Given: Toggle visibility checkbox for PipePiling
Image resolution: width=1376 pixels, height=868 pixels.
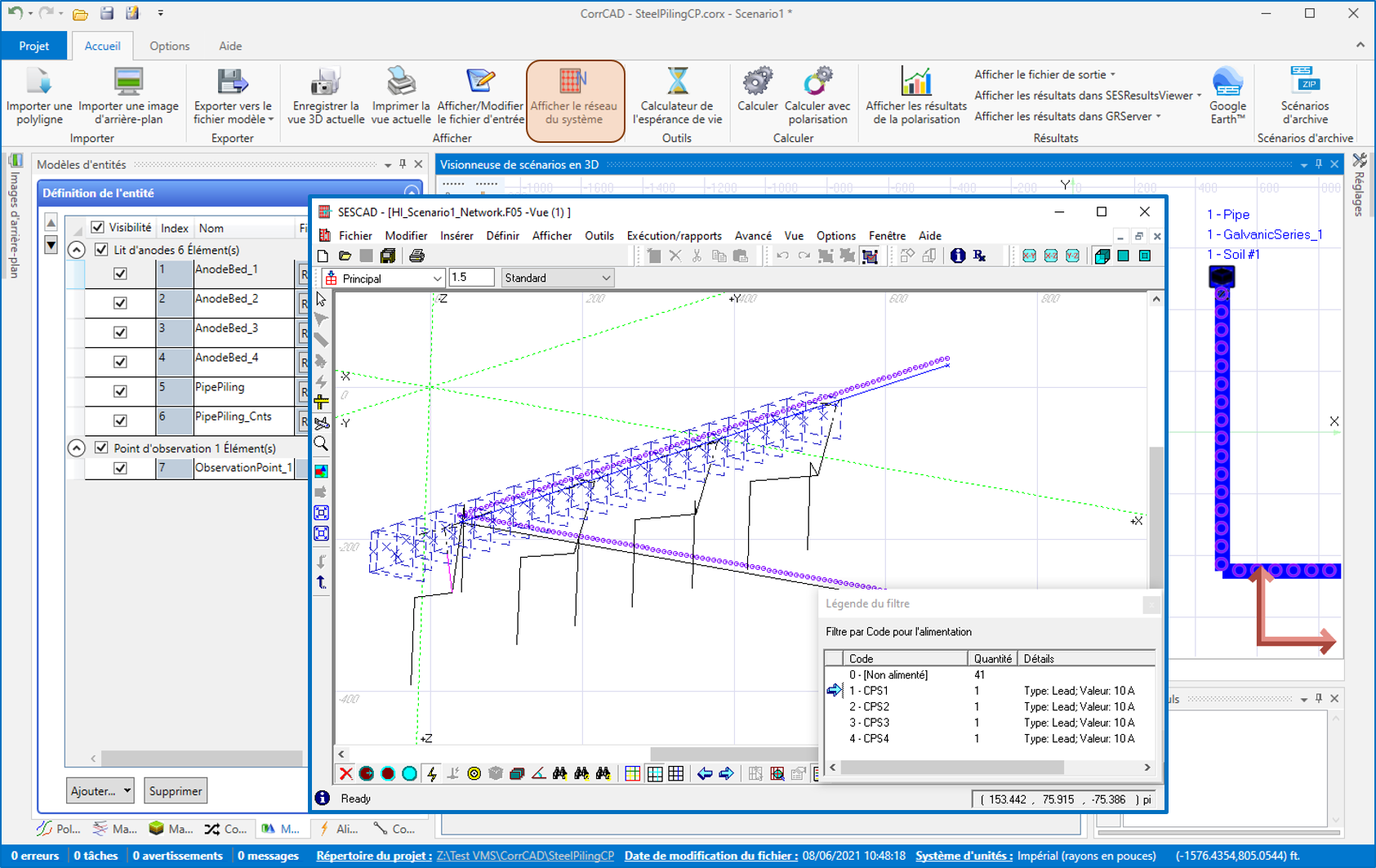Looking at the screenshot, I should pyautogui.click(x=120, y=391).
